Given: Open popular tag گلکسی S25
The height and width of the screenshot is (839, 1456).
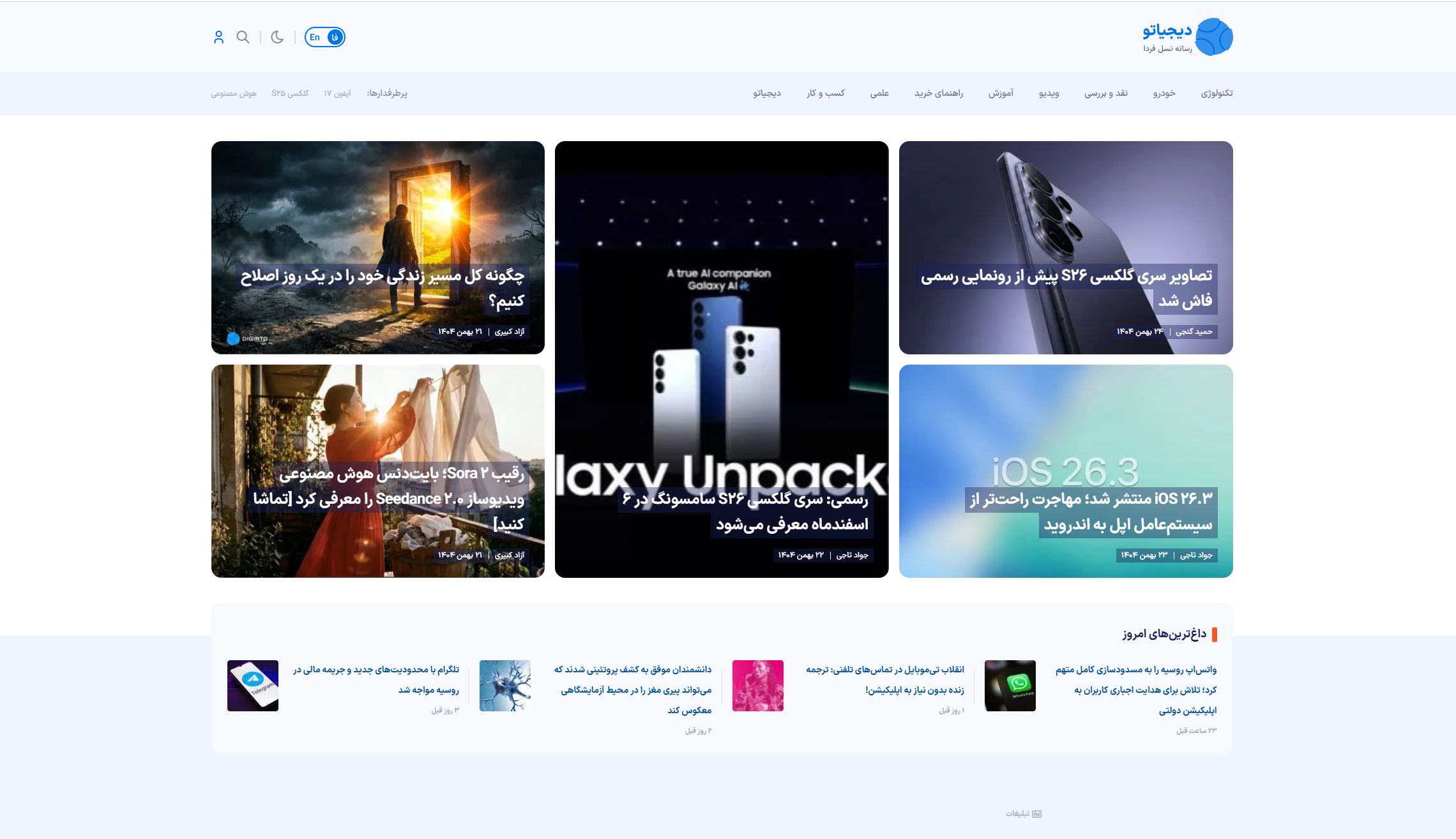Looking at the screenshot, I should [290, 93].
